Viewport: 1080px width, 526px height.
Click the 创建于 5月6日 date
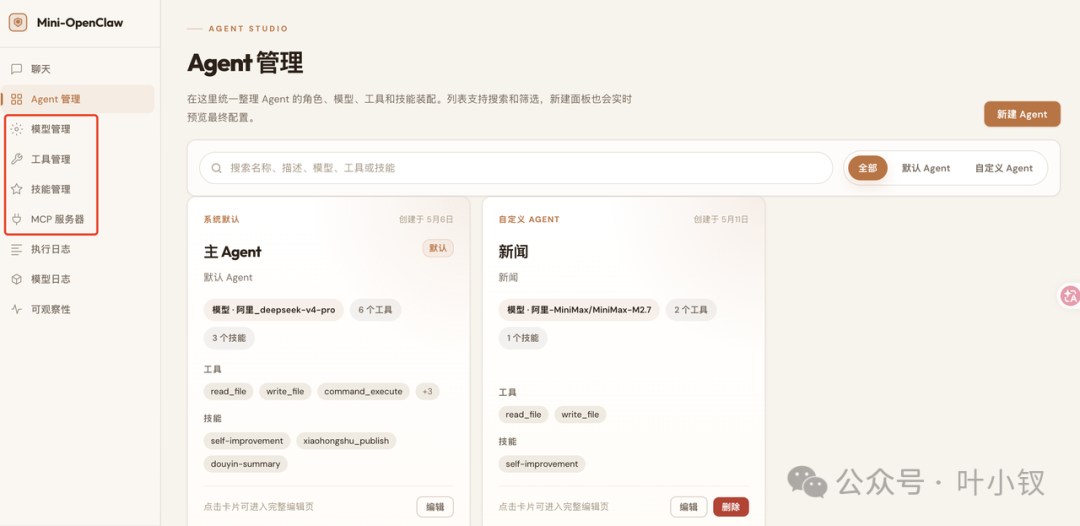[426, 220]
